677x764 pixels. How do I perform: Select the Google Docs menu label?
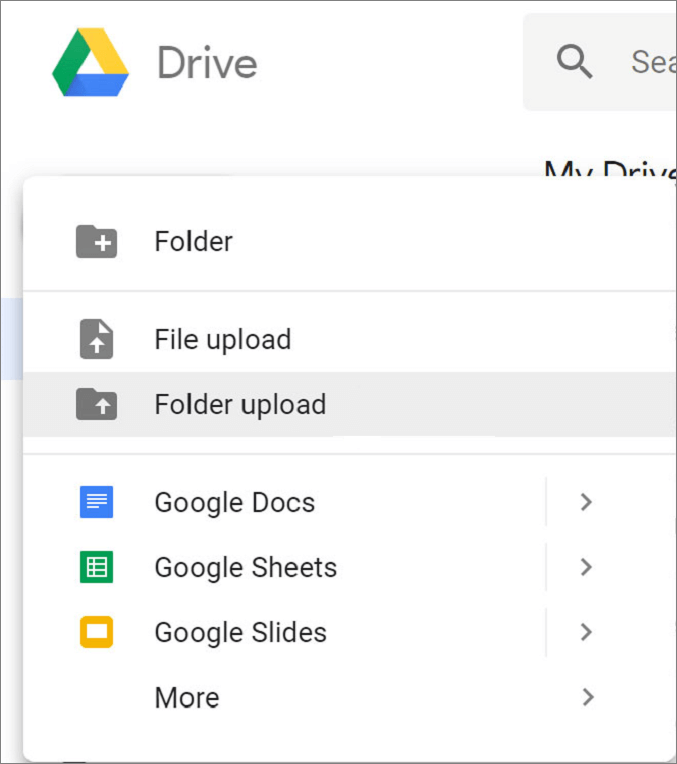click(x=234, y=502)
